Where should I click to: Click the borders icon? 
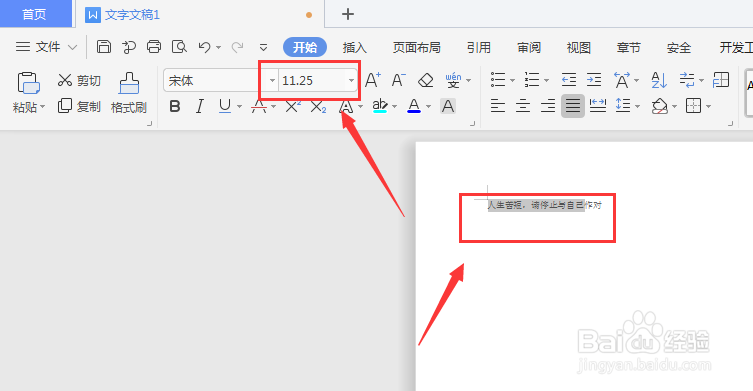pyautogui.click(x=693, y=106)
